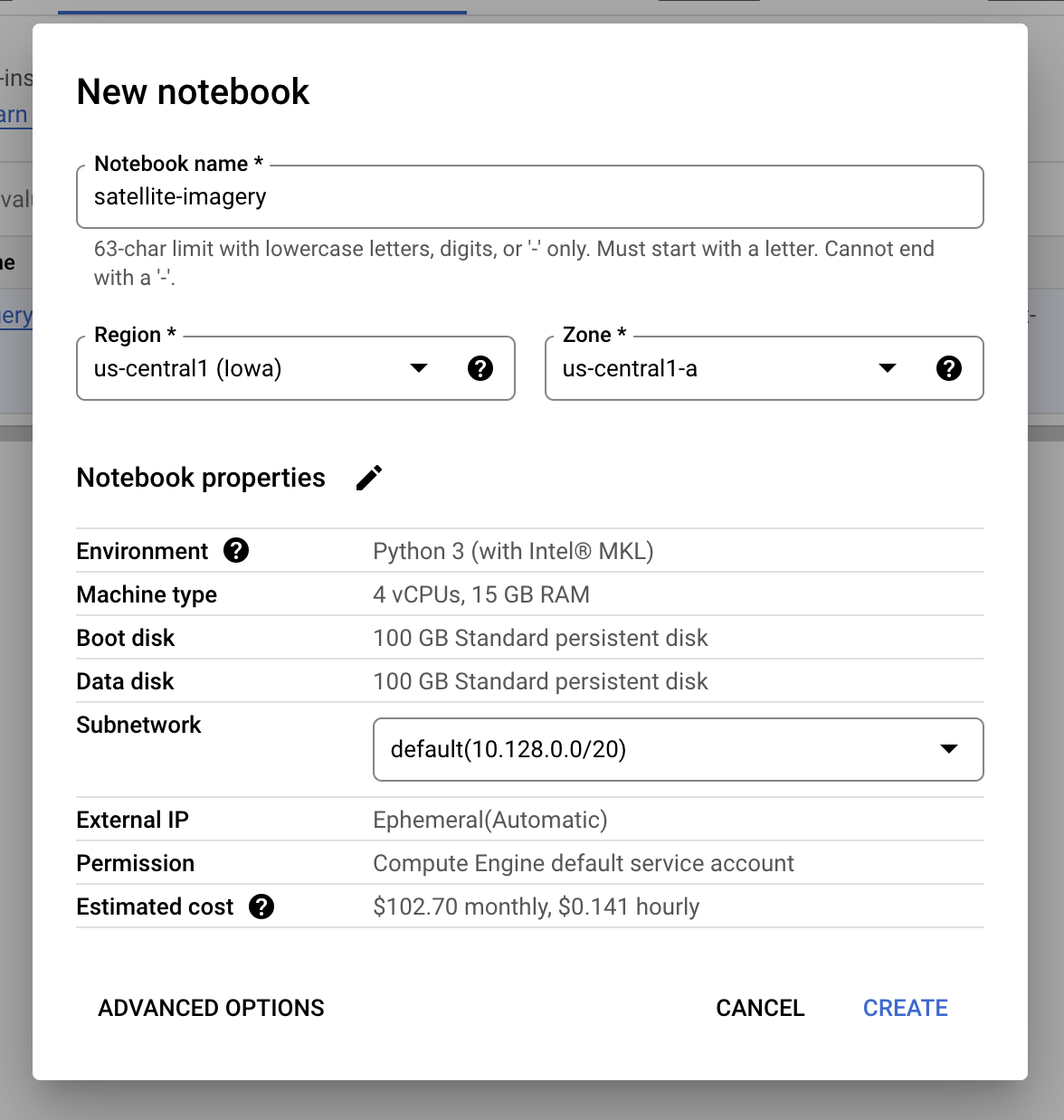
Task: Open the Subnetwork dropdown
Action: pyautogui.click(x=949, y=749)
